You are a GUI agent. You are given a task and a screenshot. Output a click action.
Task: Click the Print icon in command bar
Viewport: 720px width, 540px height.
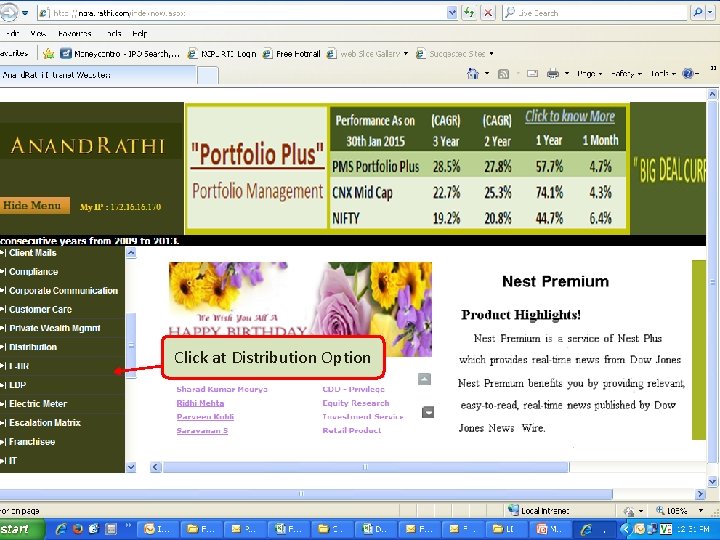(553, 73)
